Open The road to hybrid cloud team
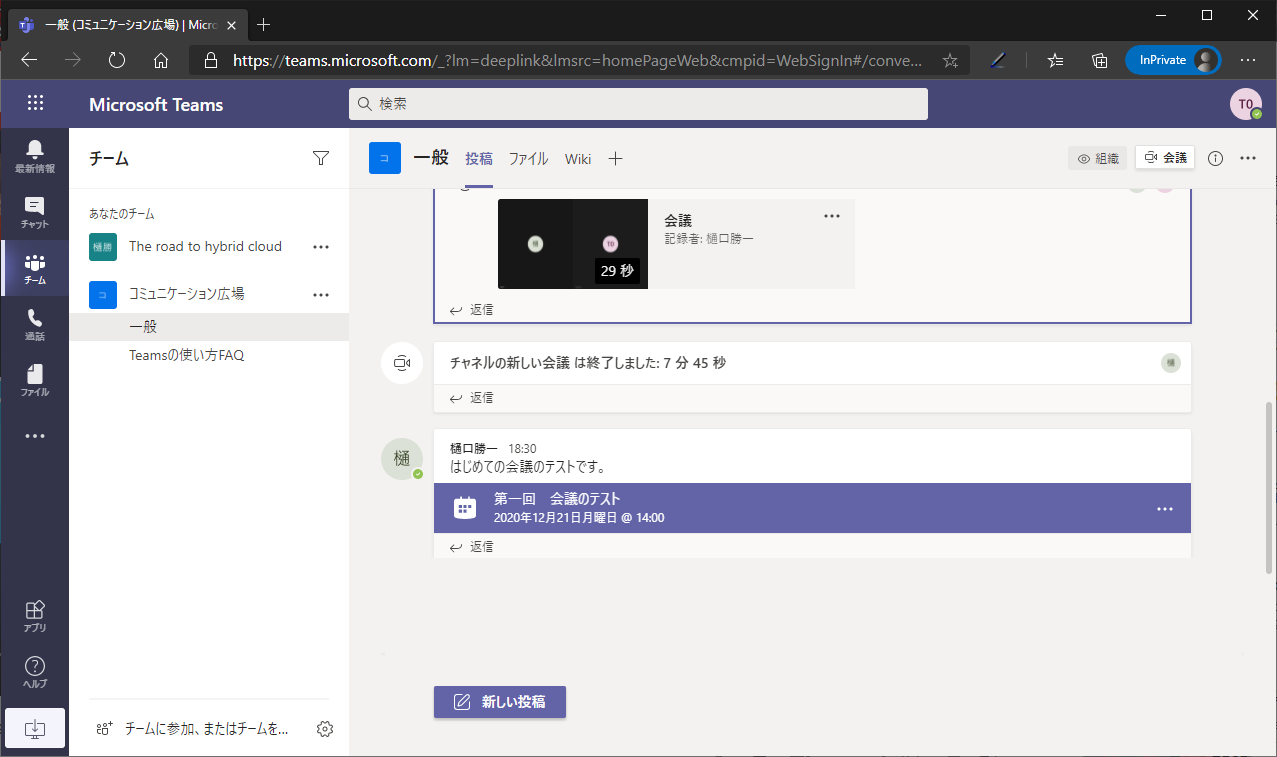Viewport: 1277px width, 757px height. 205,246
